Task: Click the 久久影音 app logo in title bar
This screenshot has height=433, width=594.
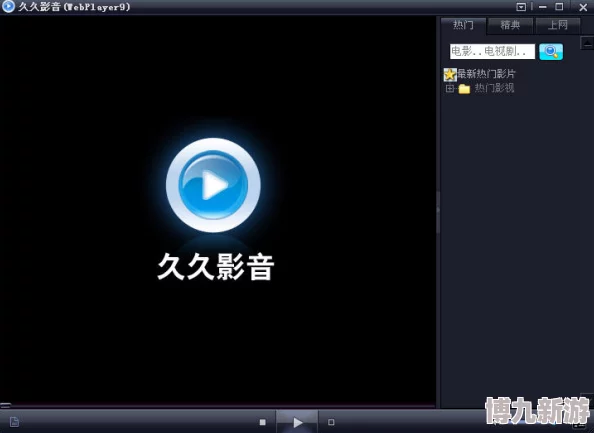Action: click(8, 6)
